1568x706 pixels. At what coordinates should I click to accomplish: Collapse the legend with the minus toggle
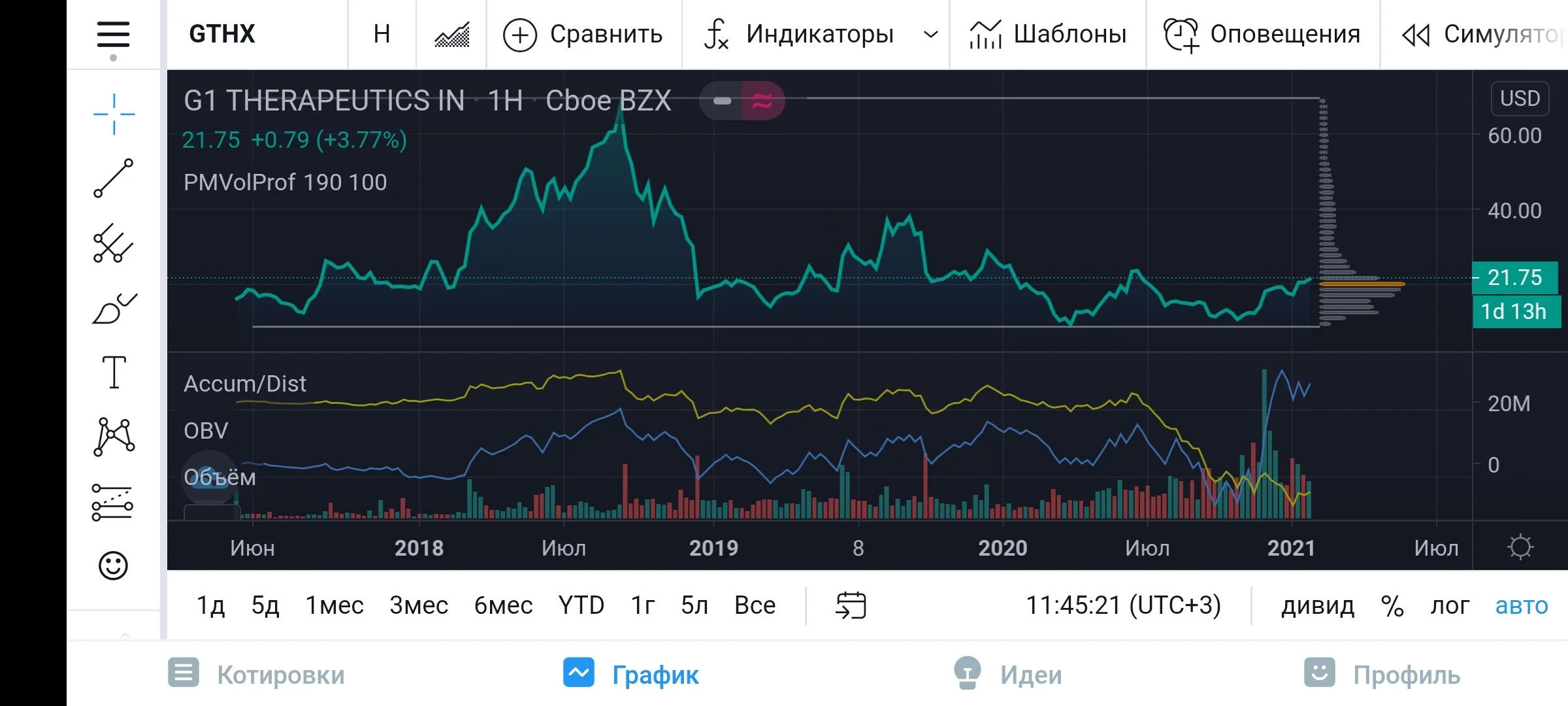[721, 101]
